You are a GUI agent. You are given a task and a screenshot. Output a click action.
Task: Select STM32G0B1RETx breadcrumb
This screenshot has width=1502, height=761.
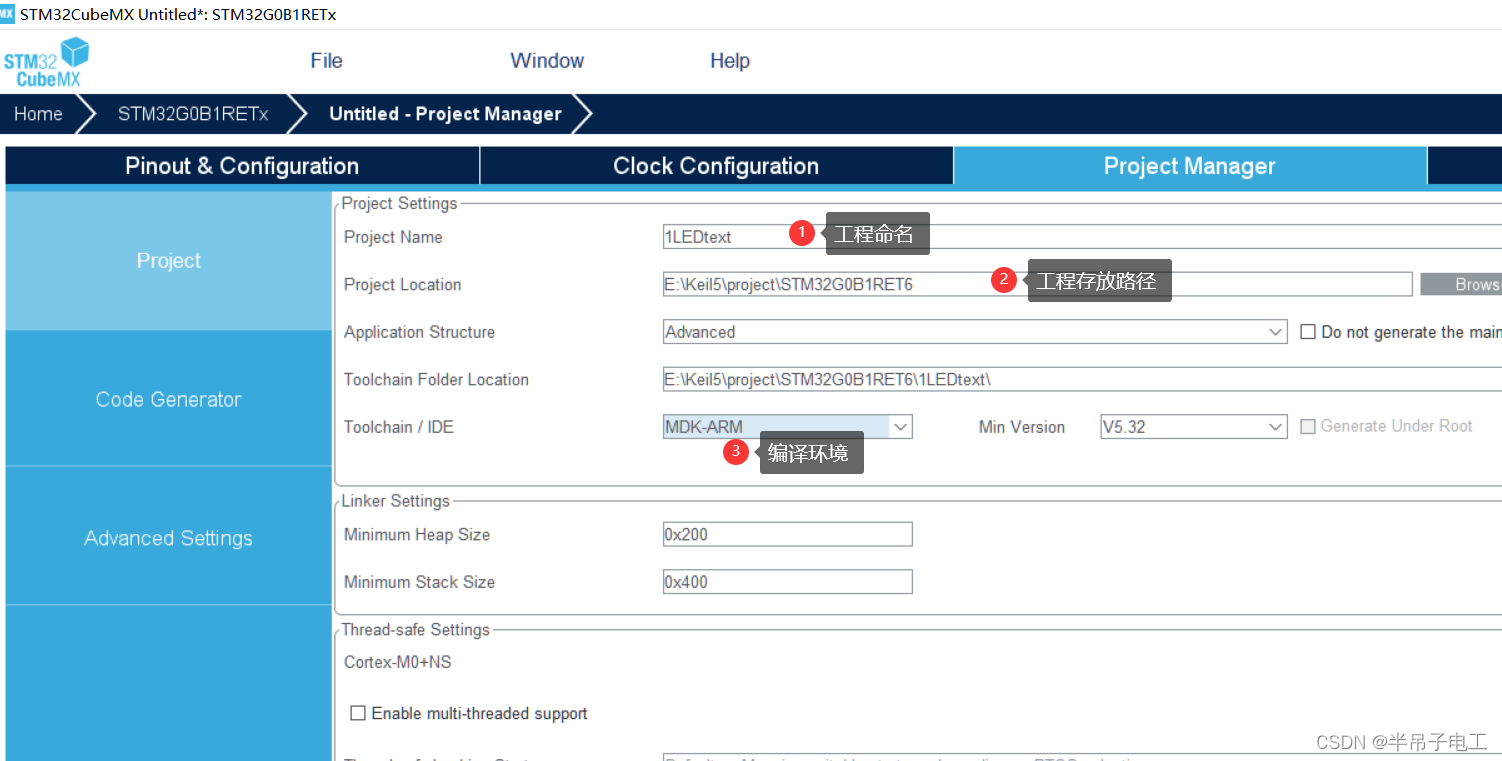coord(193,114)
